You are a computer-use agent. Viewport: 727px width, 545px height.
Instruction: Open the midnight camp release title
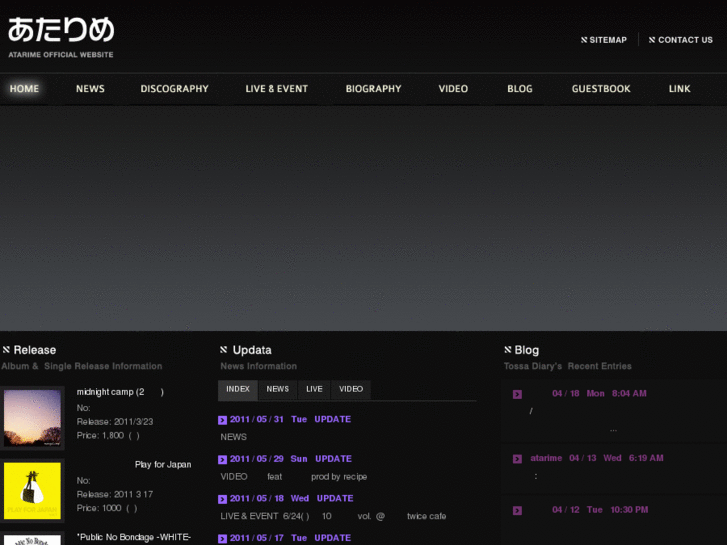point(120,392)
